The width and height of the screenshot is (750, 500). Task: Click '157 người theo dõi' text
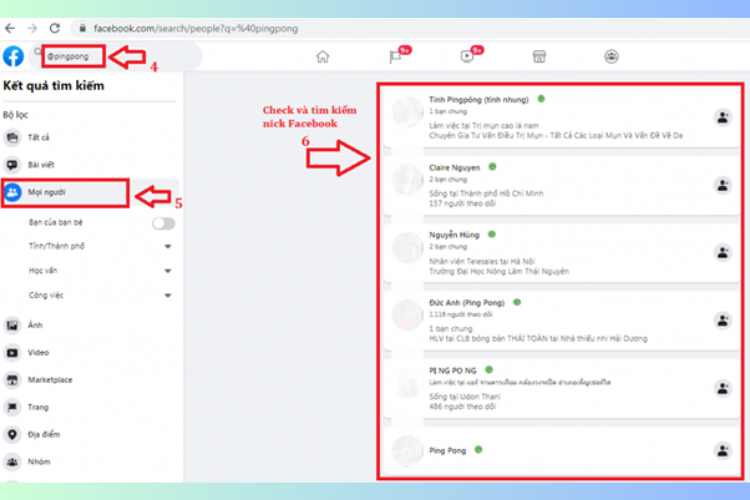point(462,203)
